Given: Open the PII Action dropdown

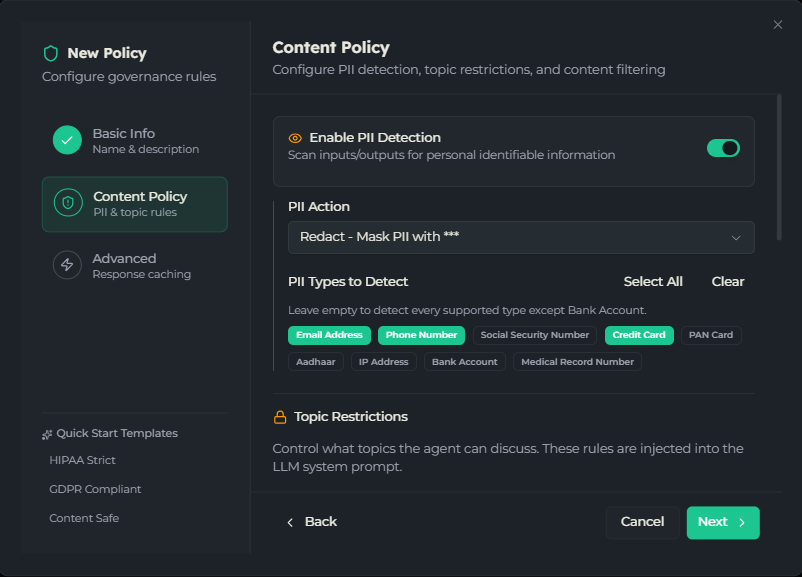Looking at the screenshot, I should (521, 237).
